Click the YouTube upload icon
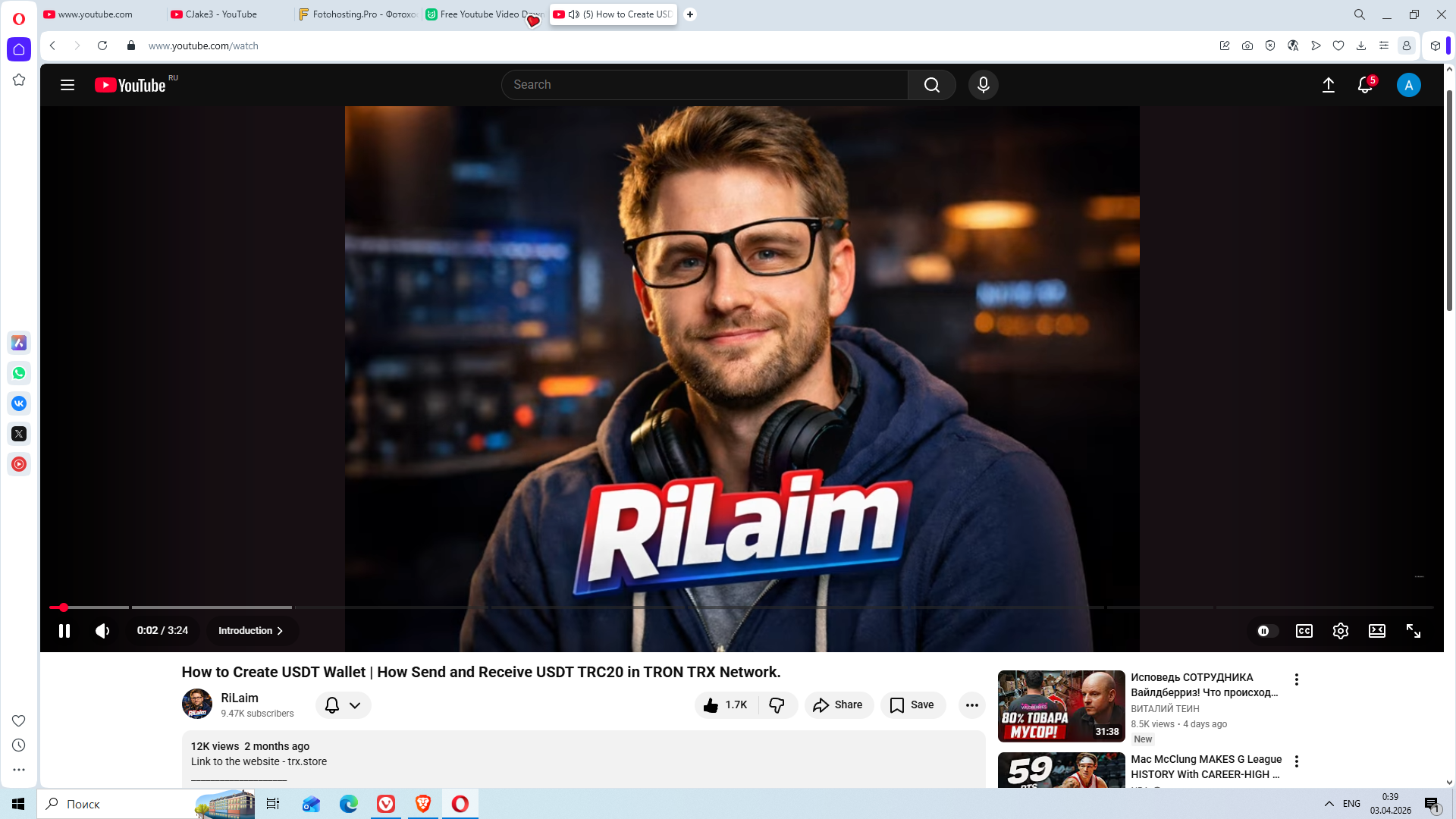Viewport: 1456px width, 819px height. coord(1328,85)
